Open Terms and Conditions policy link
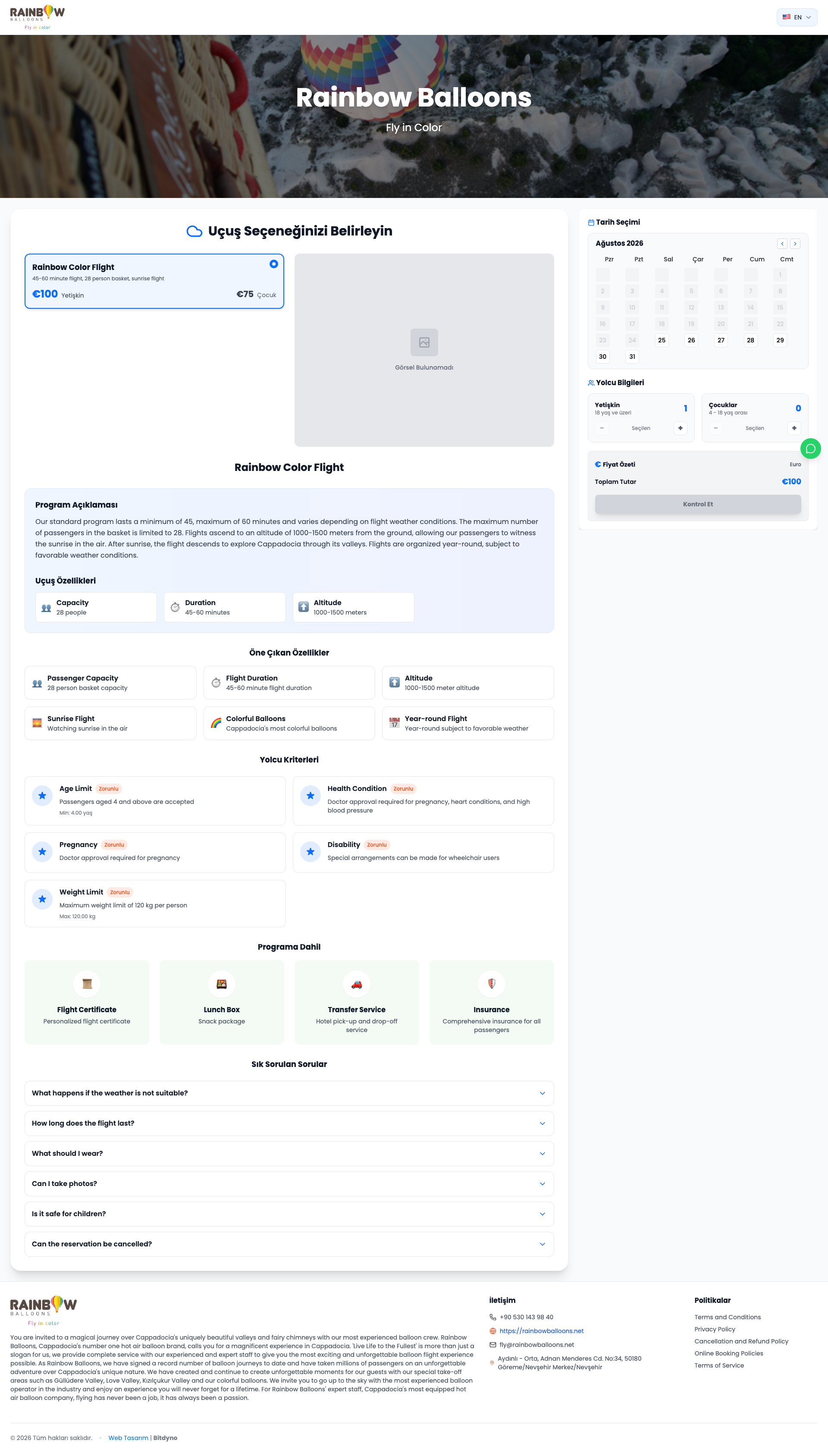This screenshot has width=828, height=1456. coord(728,1317)
